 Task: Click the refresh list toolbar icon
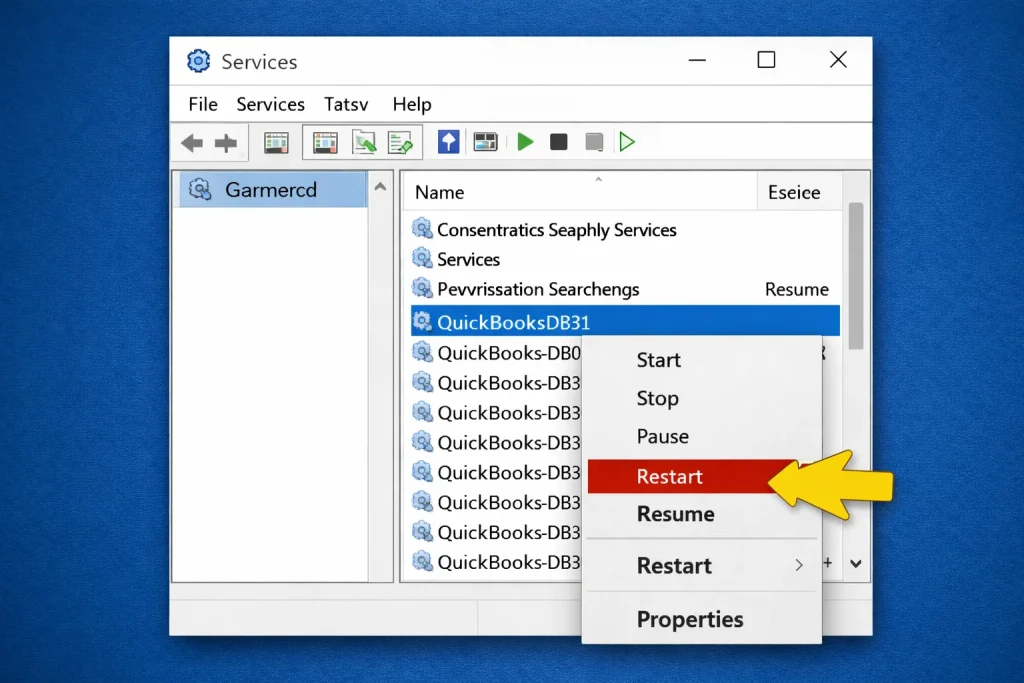[364, 142]
